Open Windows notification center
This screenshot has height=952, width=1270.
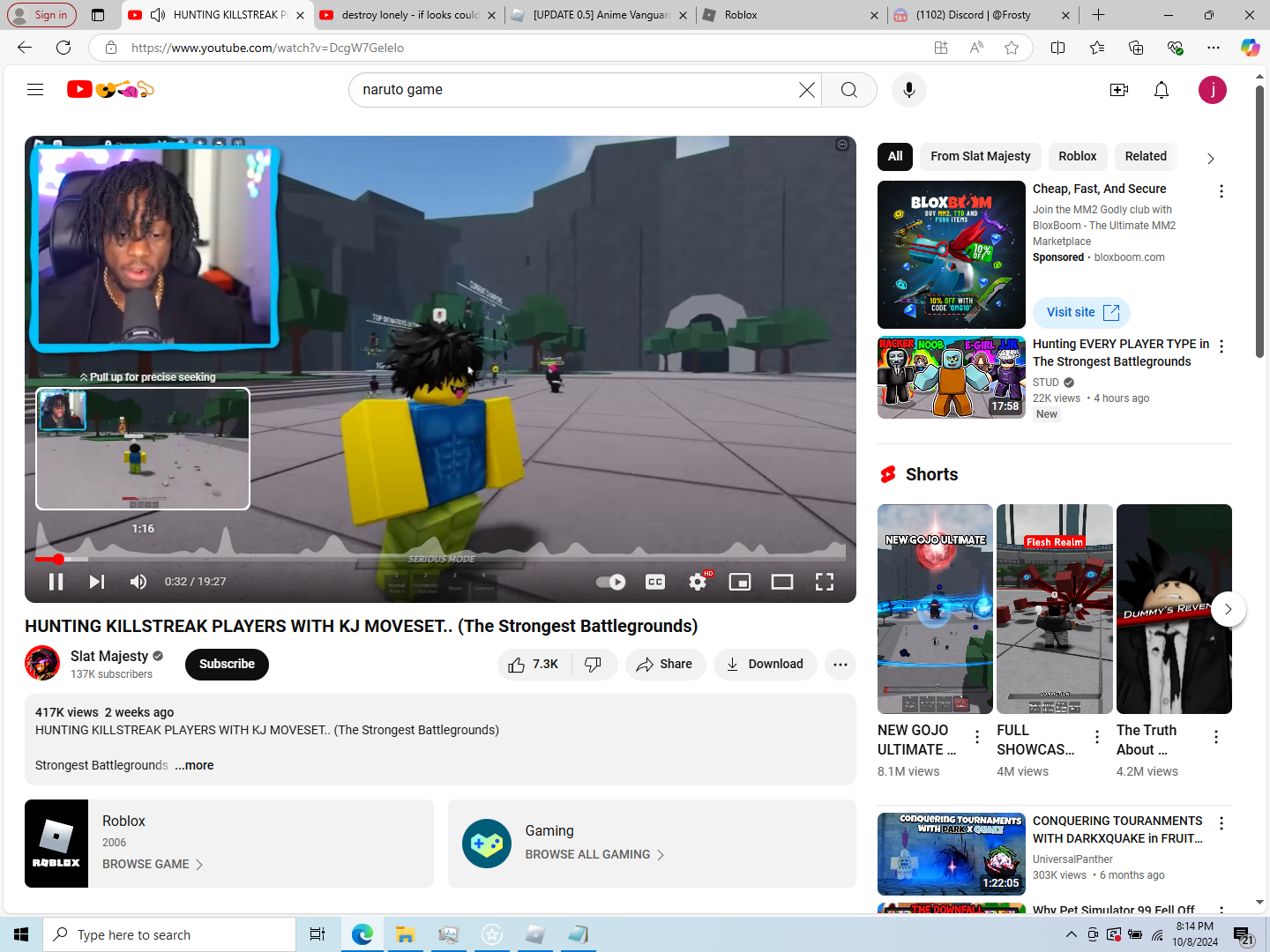tap(1243, 935)
